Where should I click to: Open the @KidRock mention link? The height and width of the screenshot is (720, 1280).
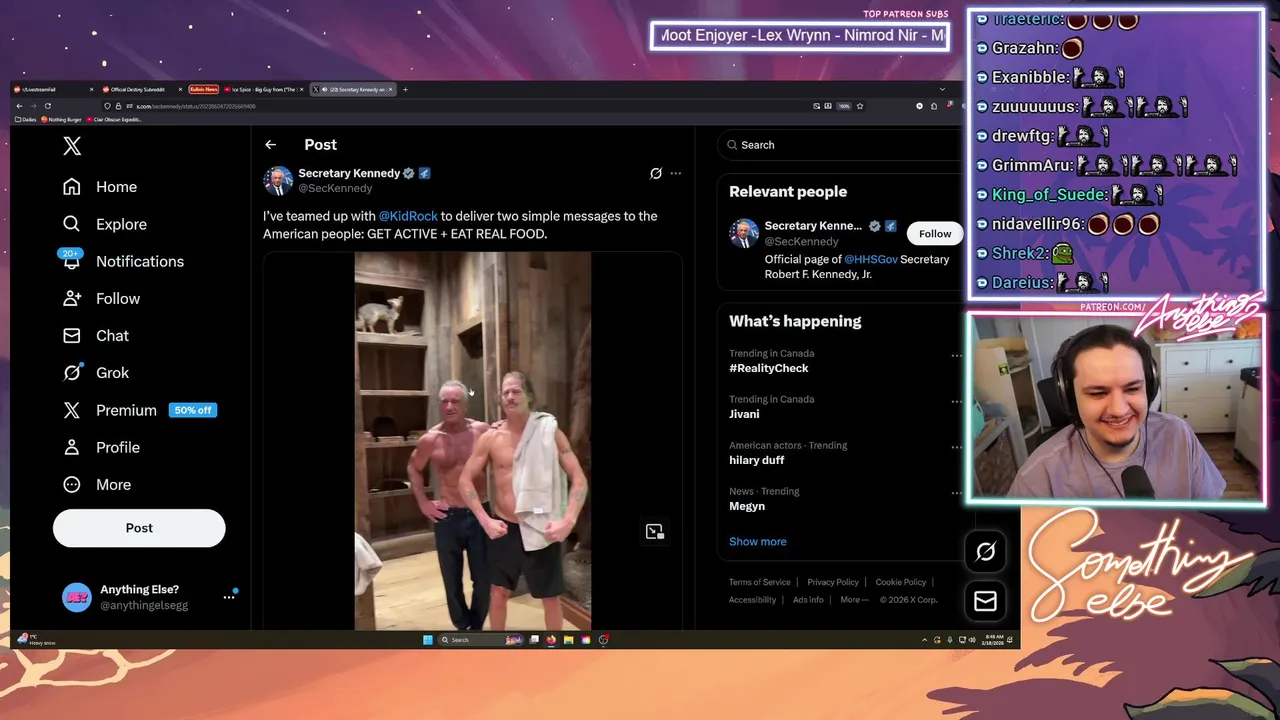408,216
